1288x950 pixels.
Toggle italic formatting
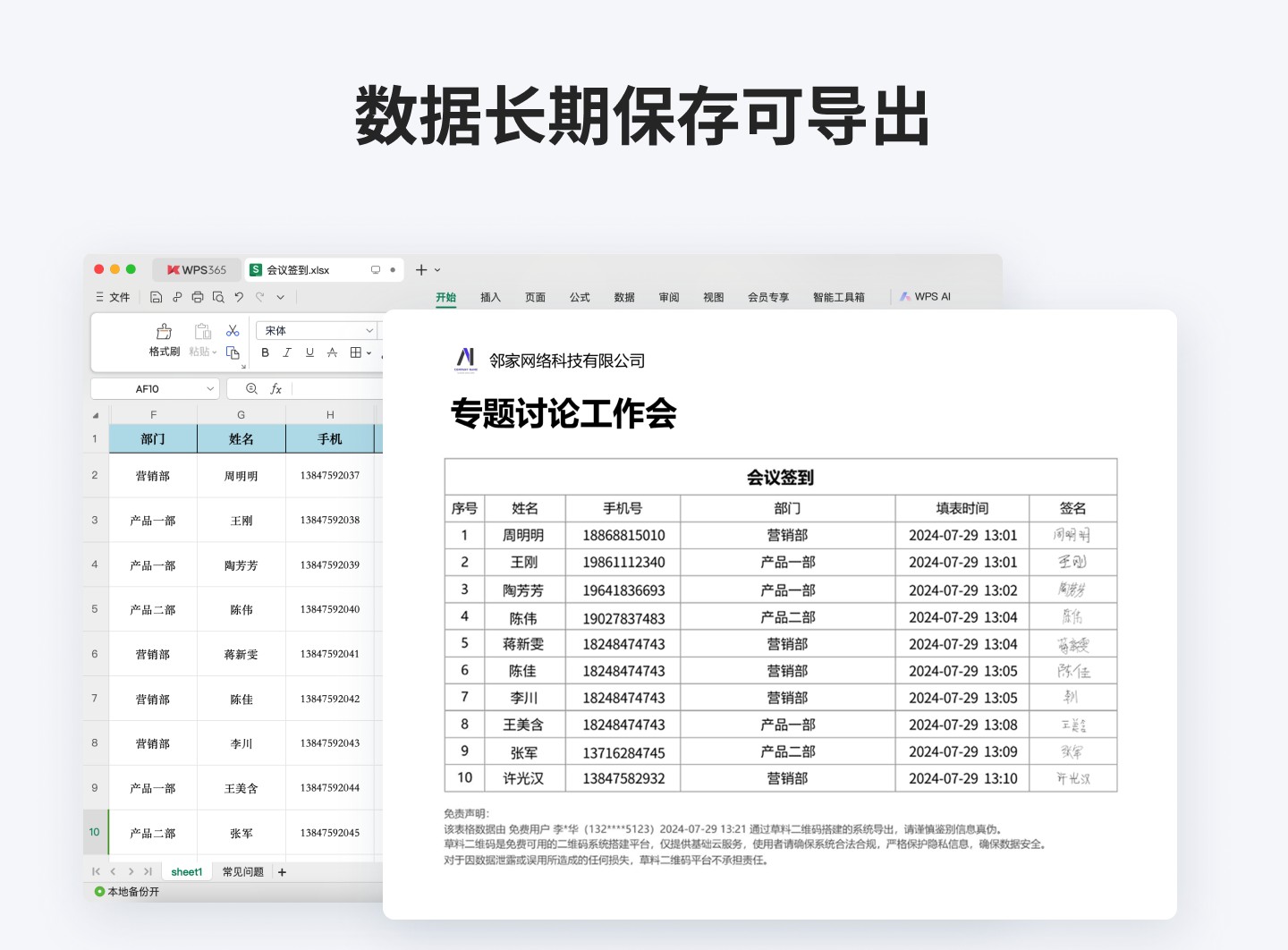click(286, 353)
